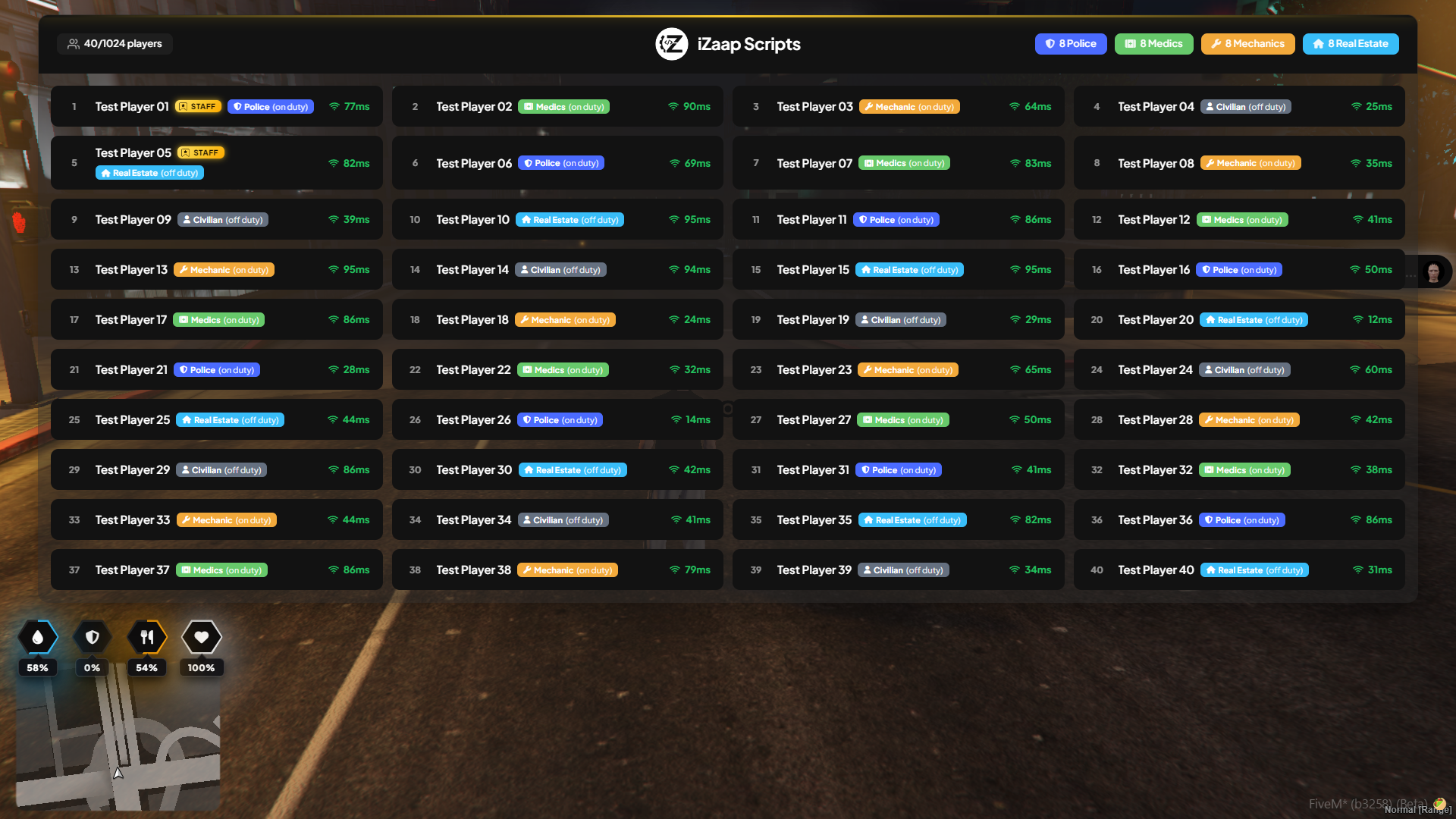
Task: Click the name Test Player 22
Action: point(473,369)
